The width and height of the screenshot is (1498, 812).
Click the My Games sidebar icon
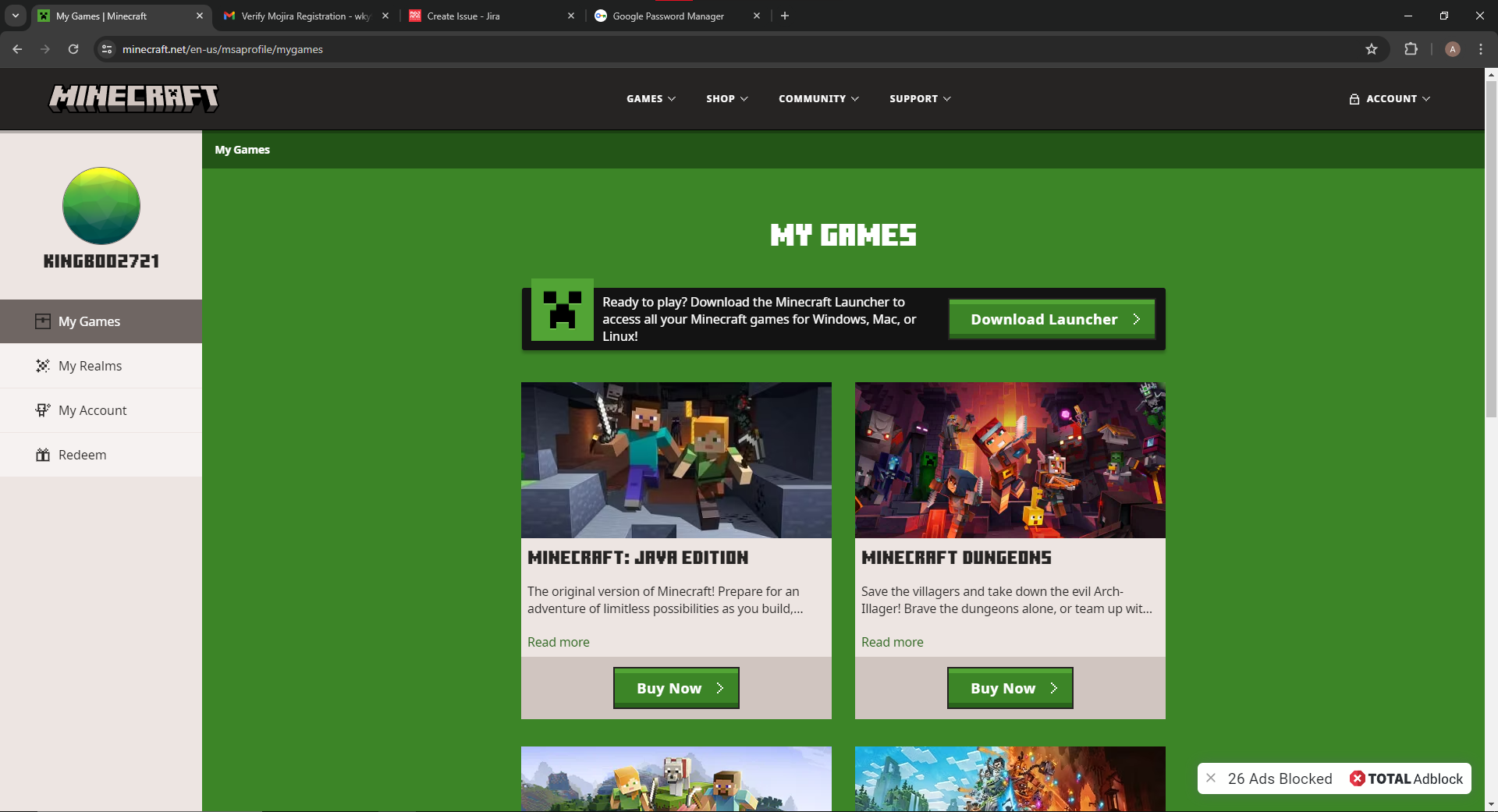(x=43, y=321)
